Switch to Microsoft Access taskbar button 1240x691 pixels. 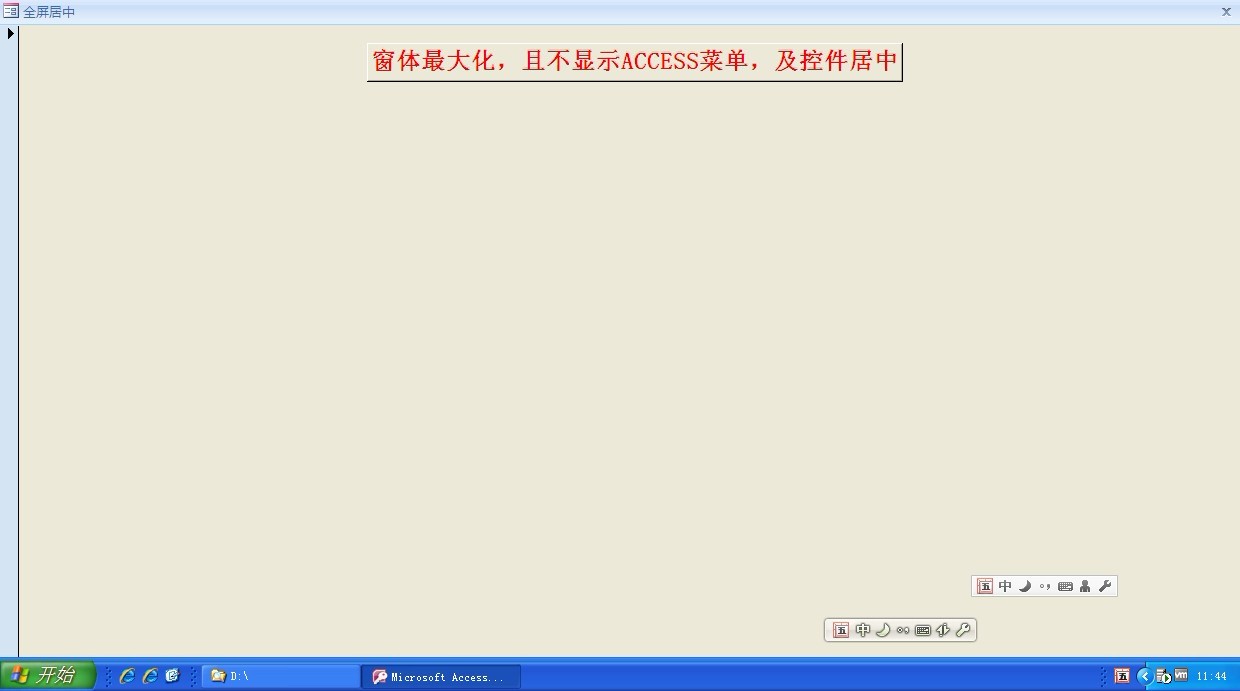coord(441,677)
